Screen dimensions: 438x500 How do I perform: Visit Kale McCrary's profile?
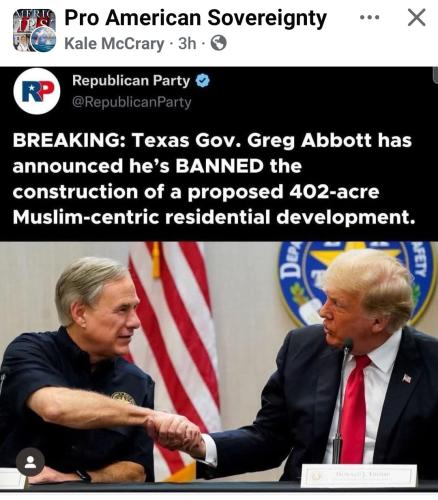(114, 44)
